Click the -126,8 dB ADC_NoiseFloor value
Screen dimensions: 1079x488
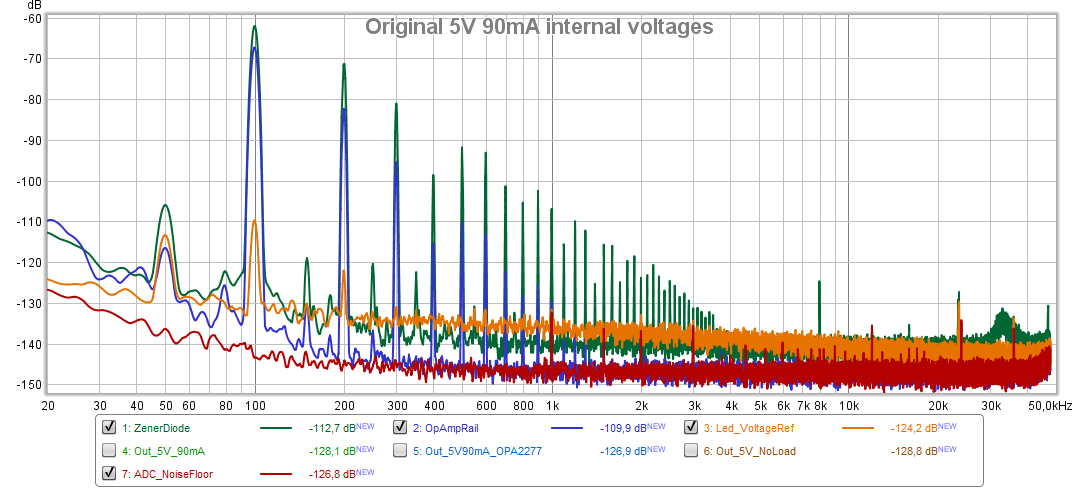[x=332, y=474]
